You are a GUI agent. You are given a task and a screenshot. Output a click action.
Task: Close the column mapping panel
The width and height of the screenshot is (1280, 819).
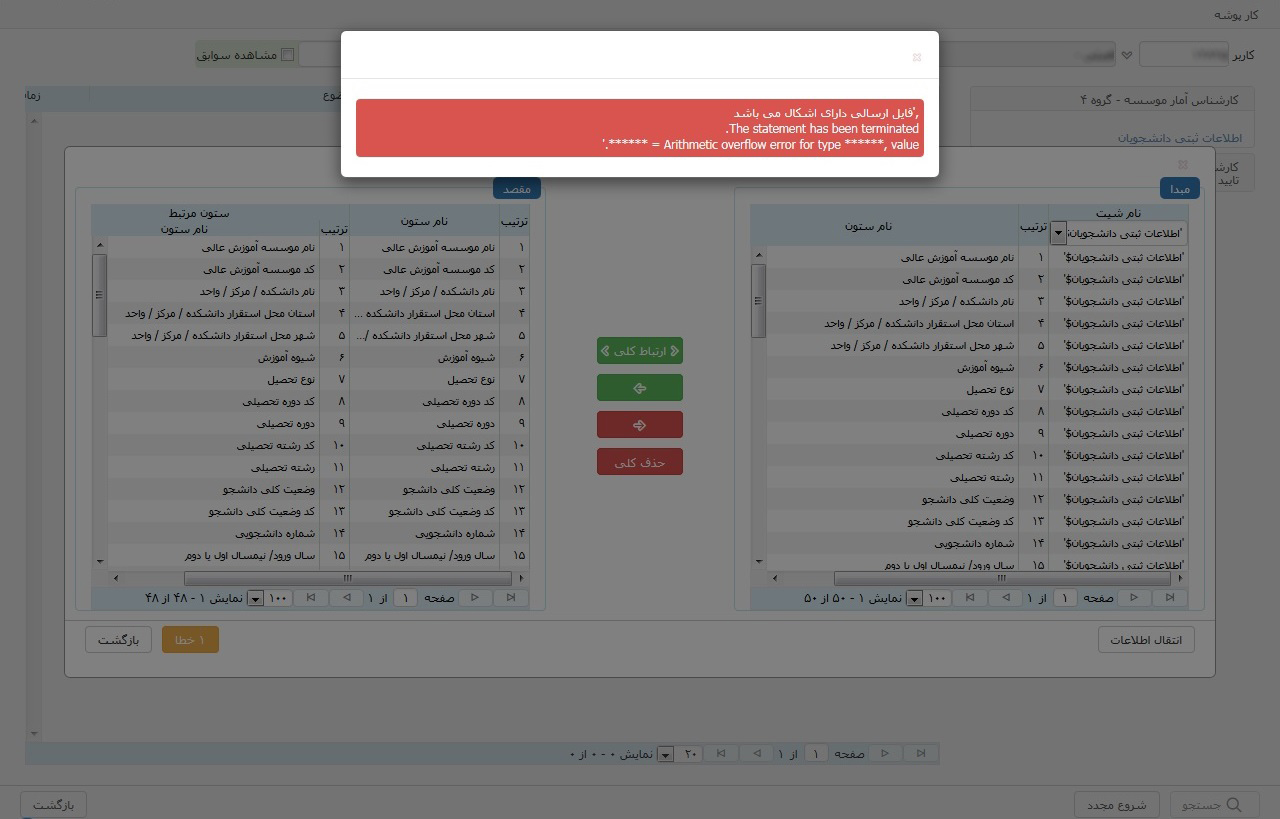(x=1182, y=164)
